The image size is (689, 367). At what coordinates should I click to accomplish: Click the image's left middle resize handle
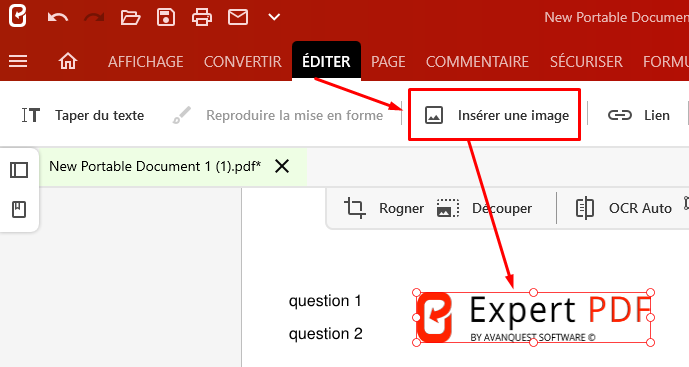click(x=416, y=317)
